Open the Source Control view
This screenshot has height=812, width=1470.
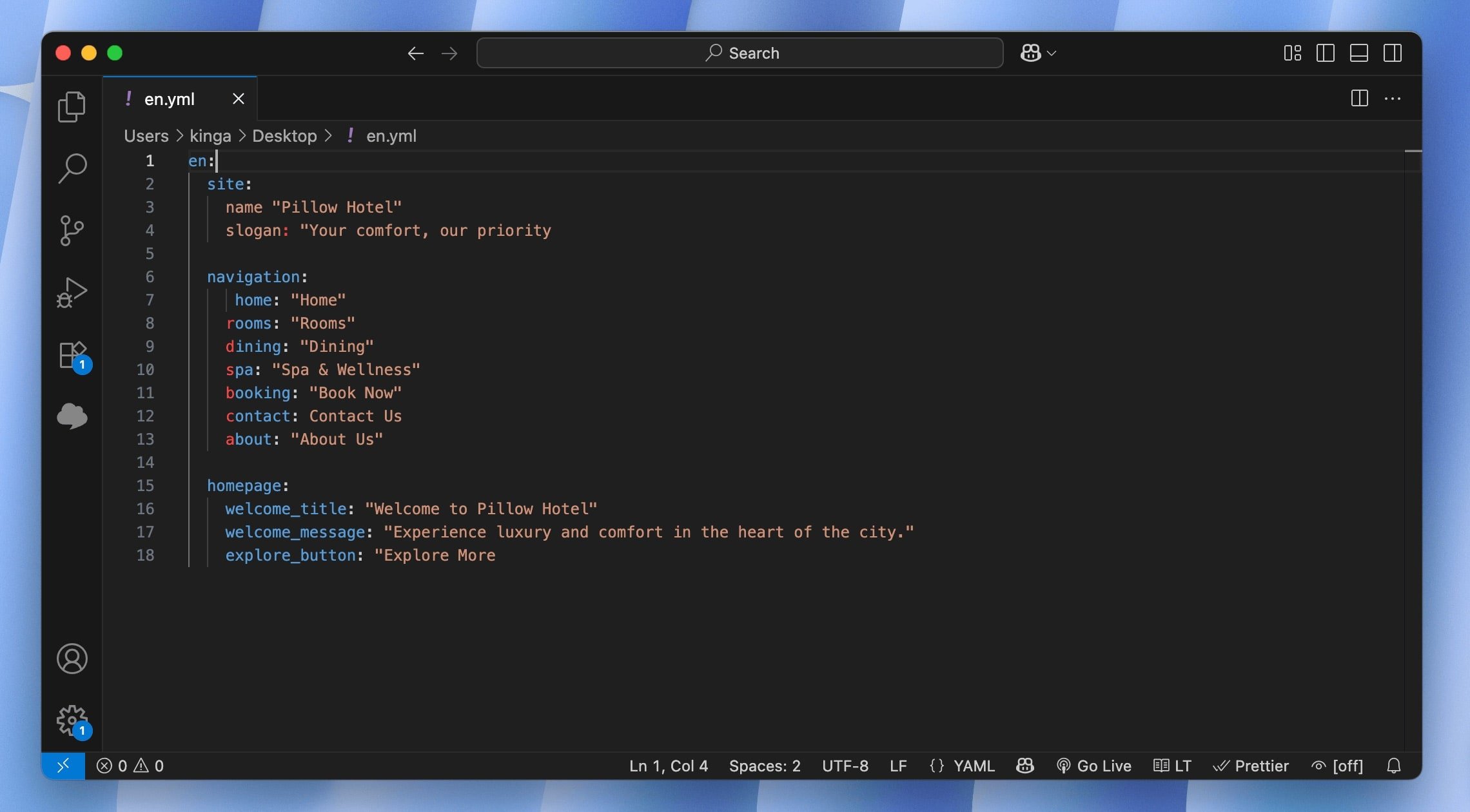tap(72, 230)
